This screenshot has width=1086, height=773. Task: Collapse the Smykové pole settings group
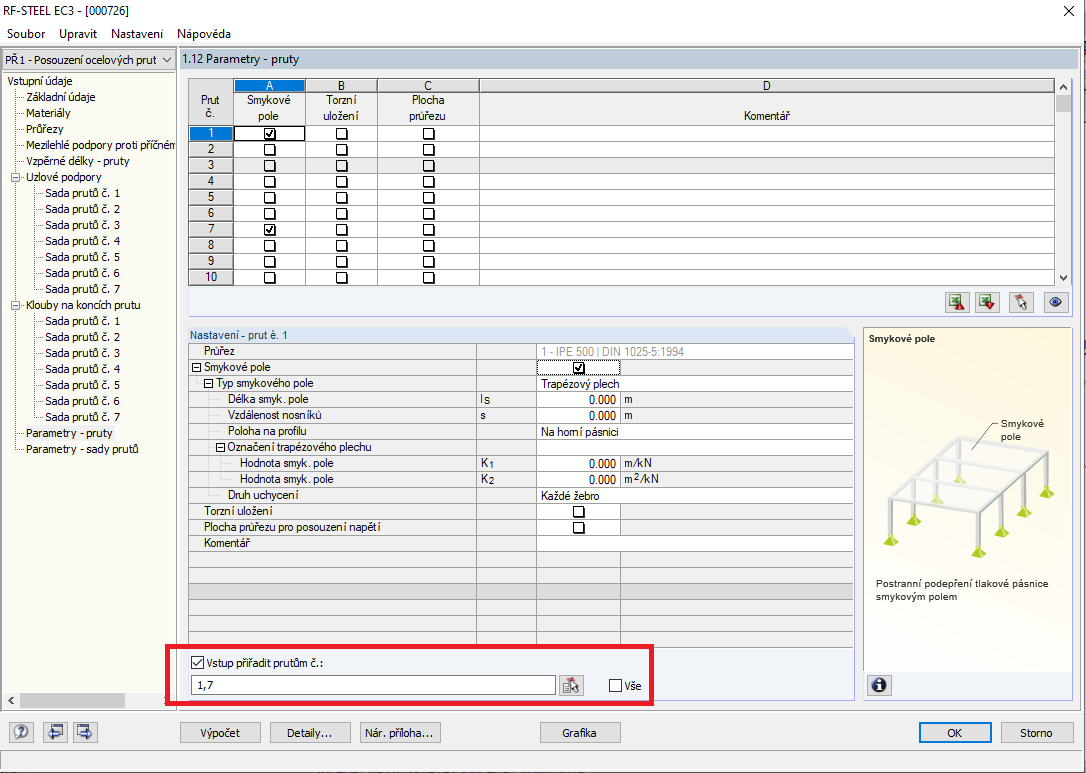coord(196,368)
